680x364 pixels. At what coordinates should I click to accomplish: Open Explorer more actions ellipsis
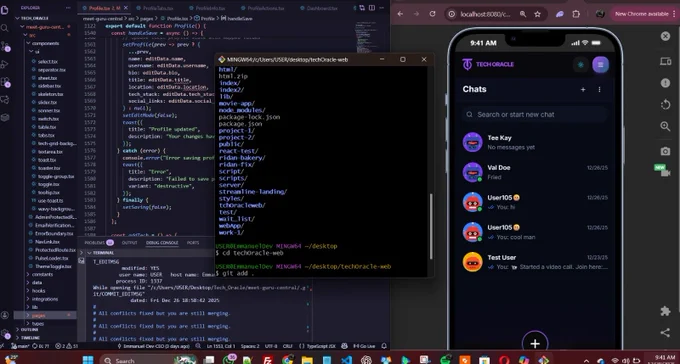pyautogui.click(x=68, y=8)
